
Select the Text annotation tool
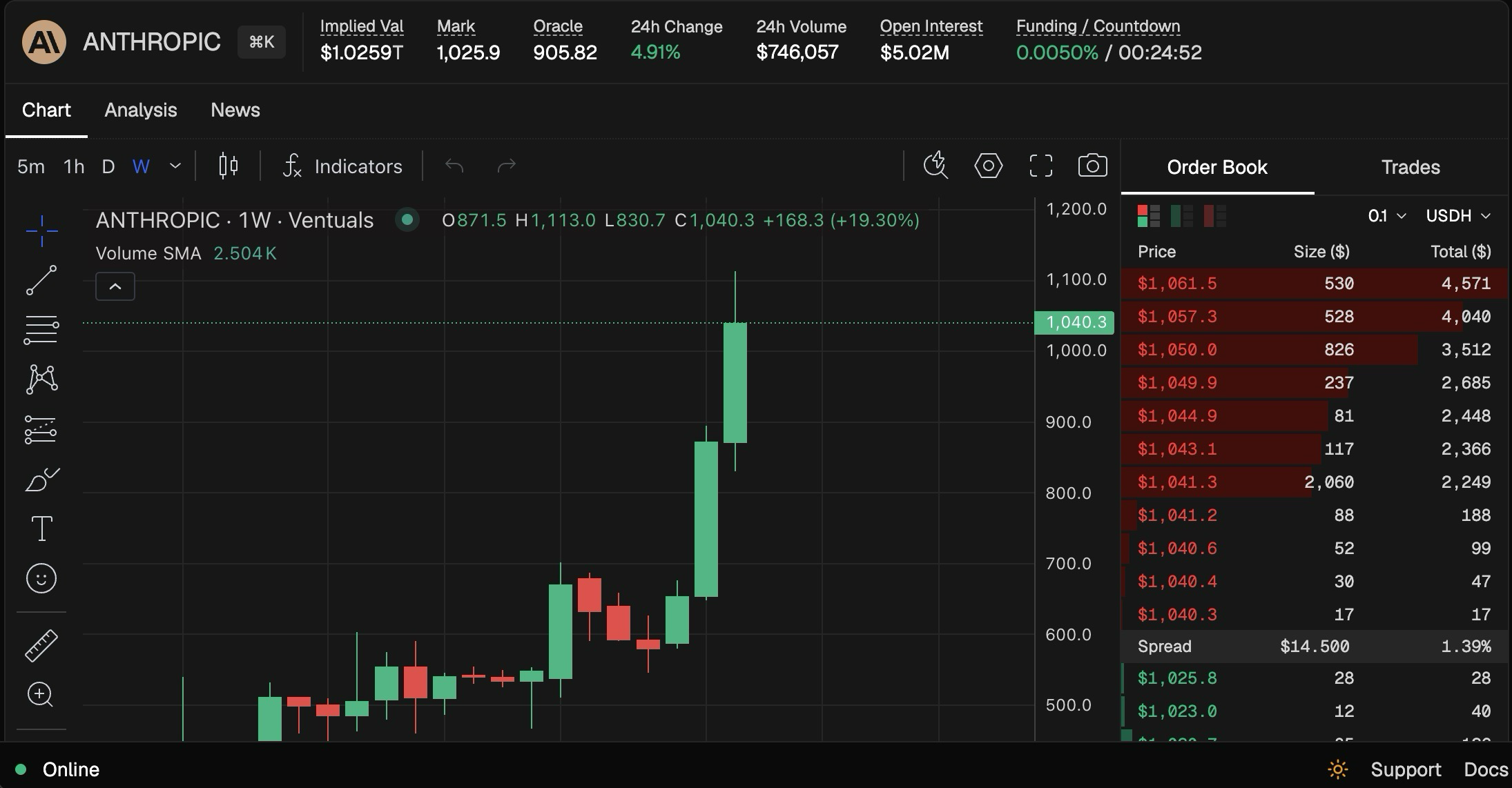41,529
